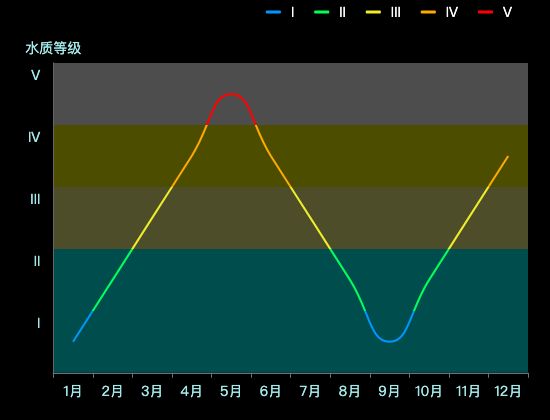Select the I label on the y-axis

(39, 323)
